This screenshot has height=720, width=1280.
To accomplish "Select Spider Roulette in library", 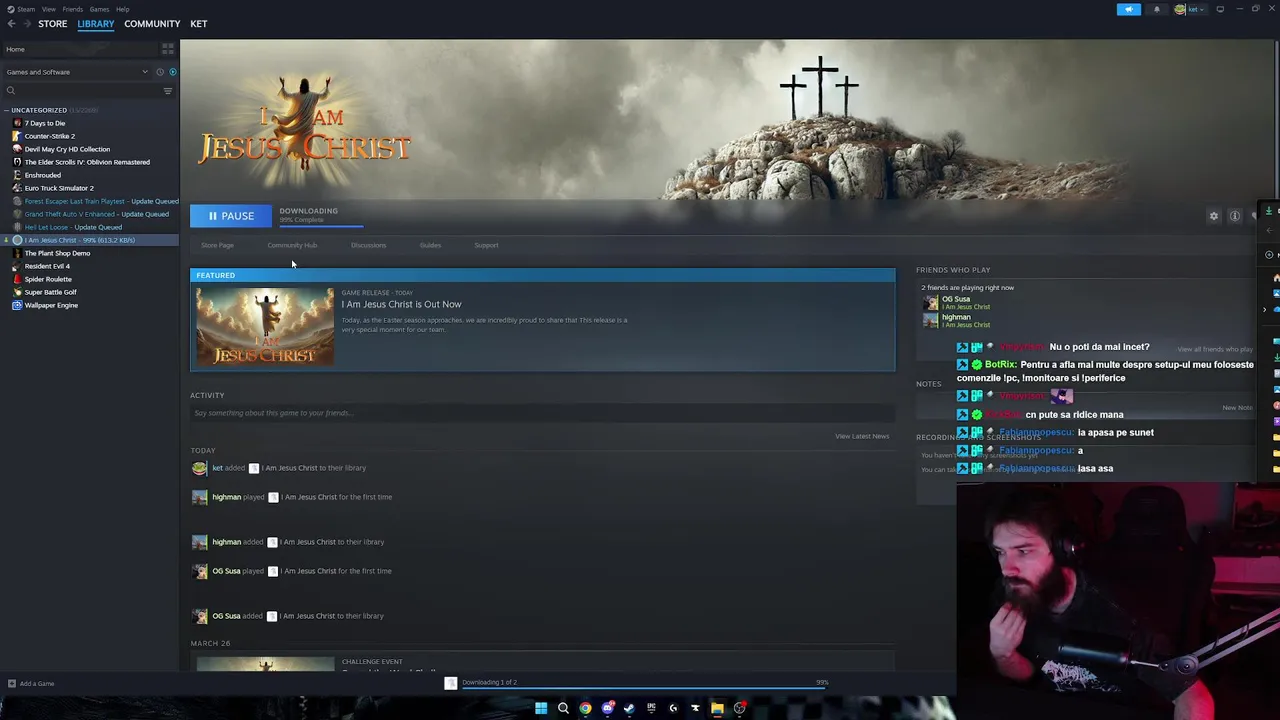I will point(48,279).
